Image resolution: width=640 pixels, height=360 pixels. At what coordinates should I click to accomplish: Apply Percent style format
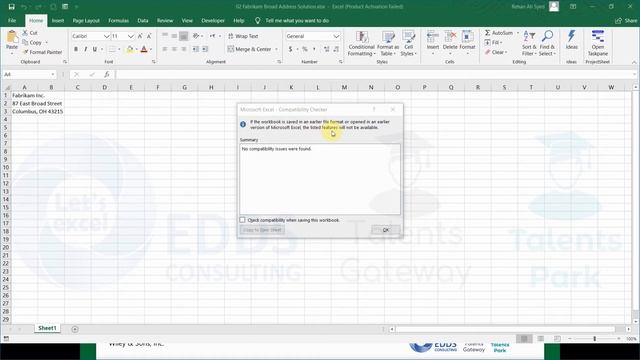(304, 49)
